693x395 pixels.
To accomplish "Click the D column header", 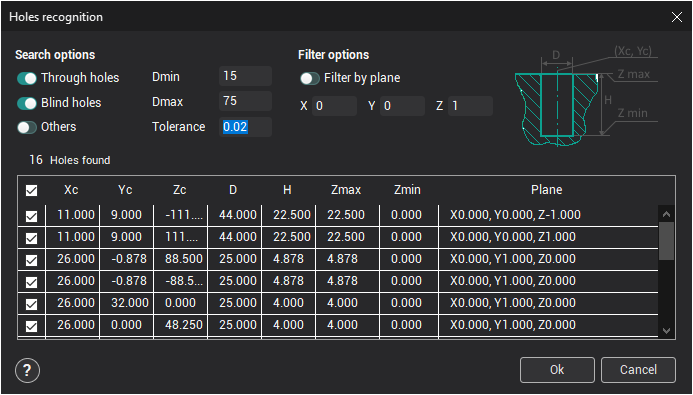I will 233,190.
